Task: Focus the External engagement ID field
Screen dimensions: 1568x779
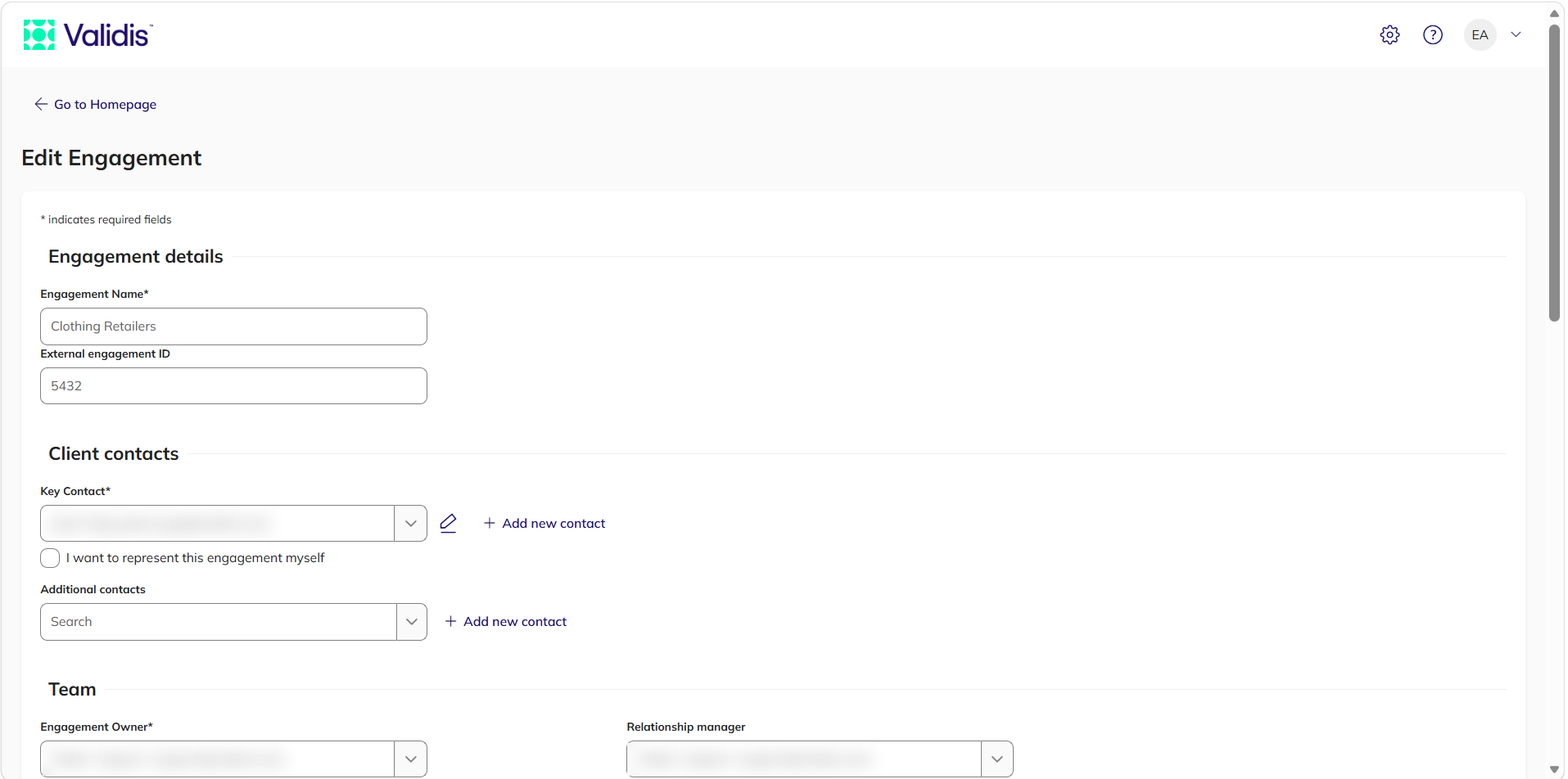Action: [233, 386]
